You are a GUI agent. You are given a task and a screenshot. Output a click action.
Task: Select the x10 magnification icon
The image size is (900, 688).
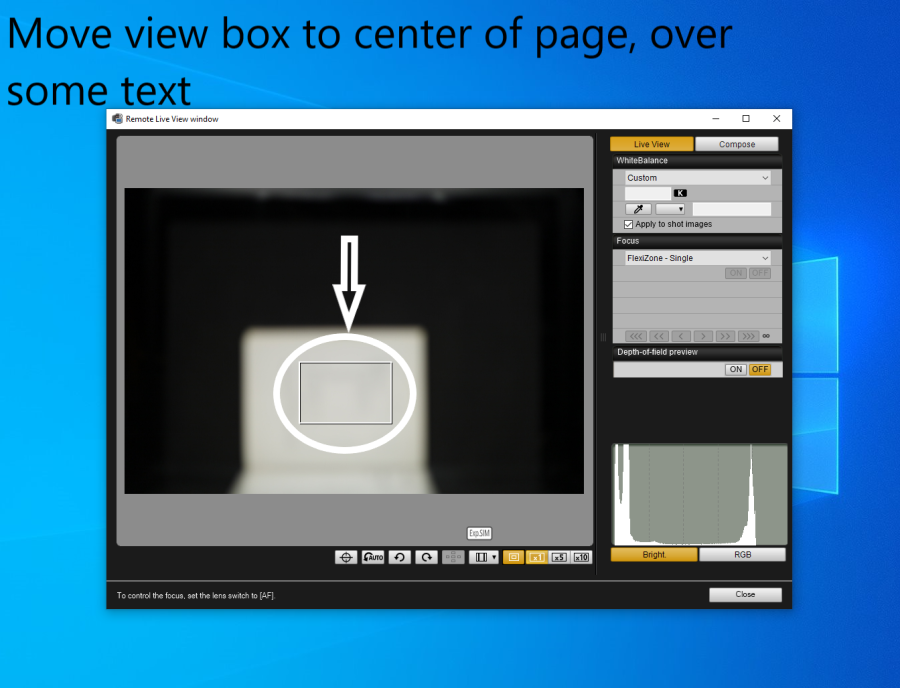click(581, 557)
